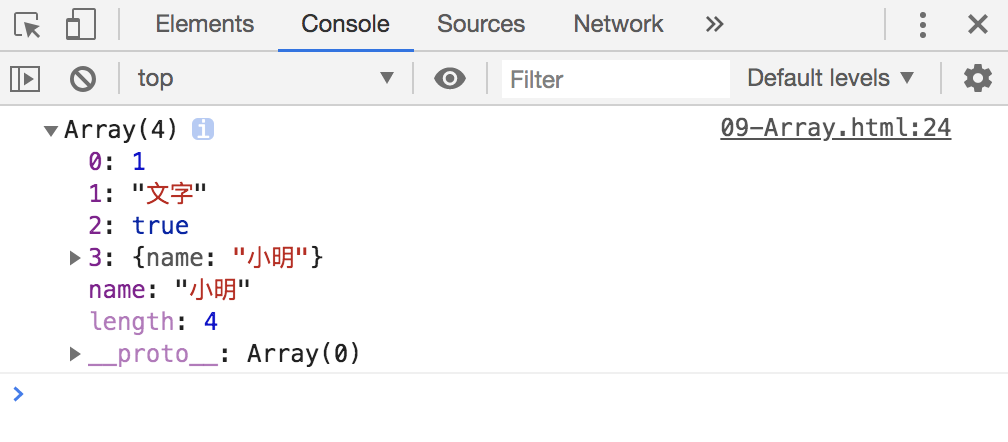Show more tabs with double chevron

pos(714,24)
